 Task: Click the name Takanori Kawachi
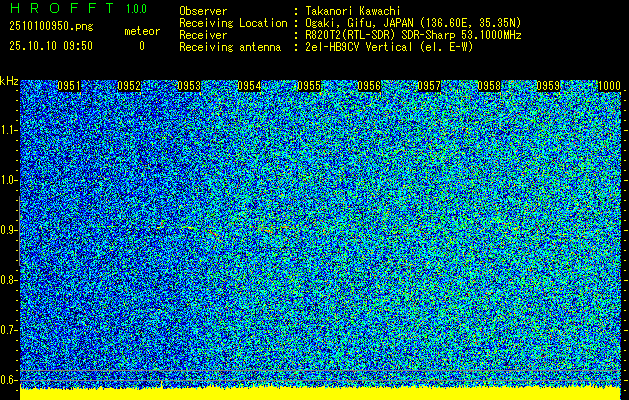pos(353,11)
